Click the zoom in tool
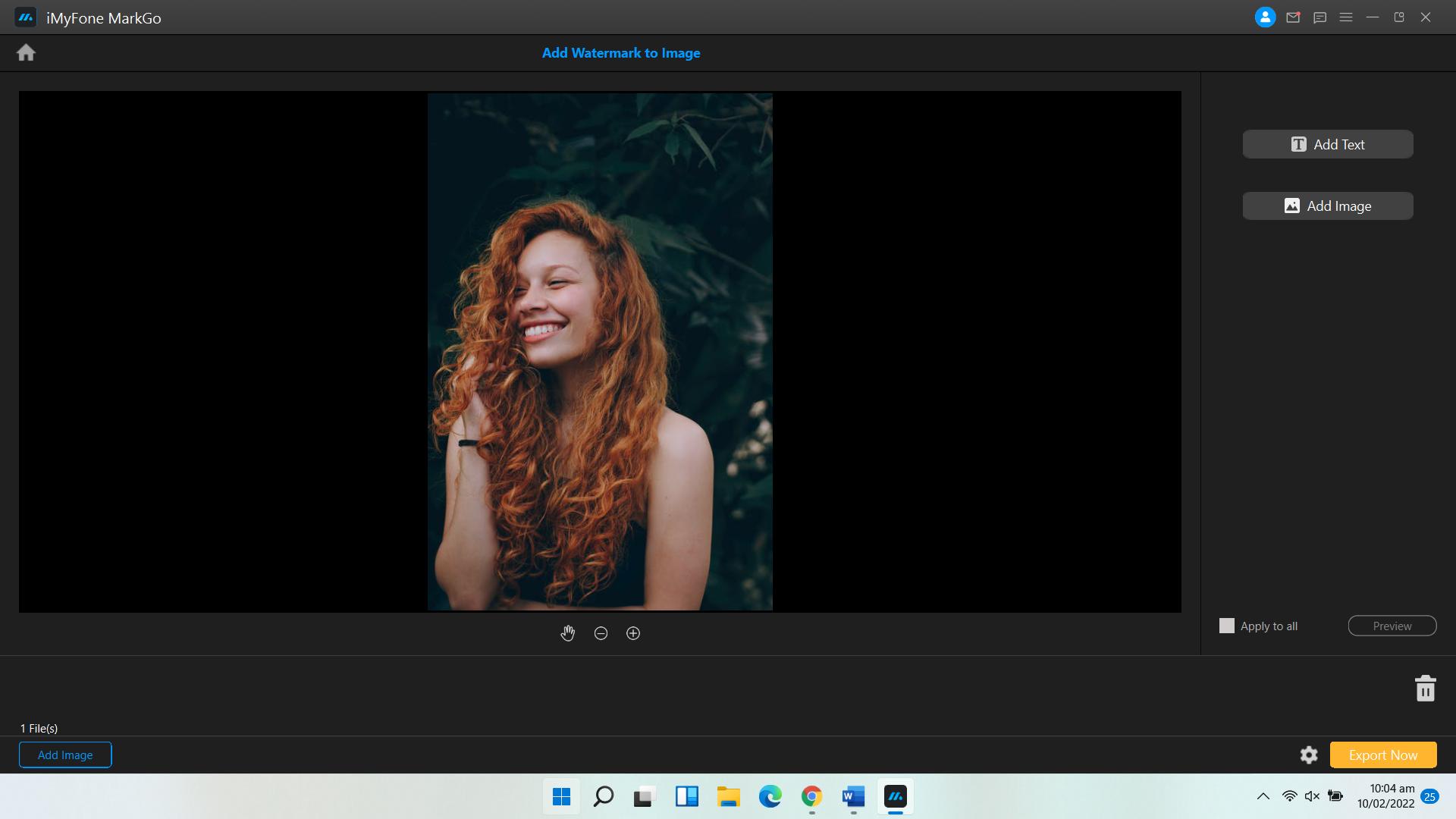The image size is (1456, 819). tap(633, 633)
